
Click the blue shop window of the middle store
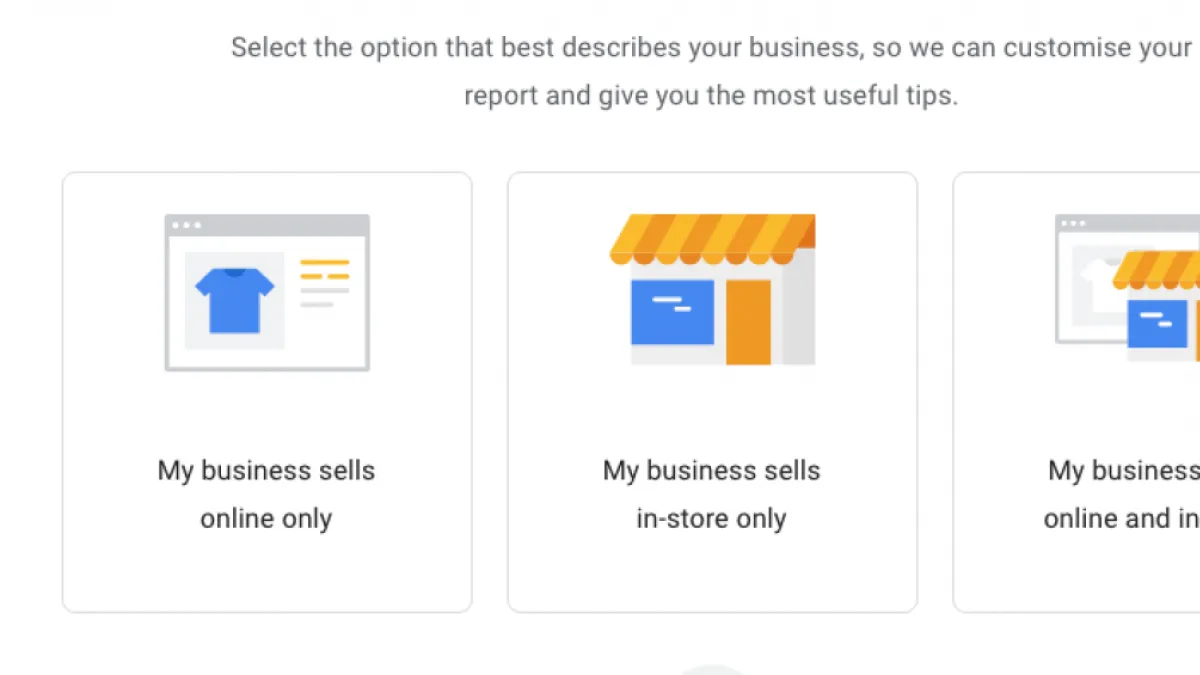(672, 312)
